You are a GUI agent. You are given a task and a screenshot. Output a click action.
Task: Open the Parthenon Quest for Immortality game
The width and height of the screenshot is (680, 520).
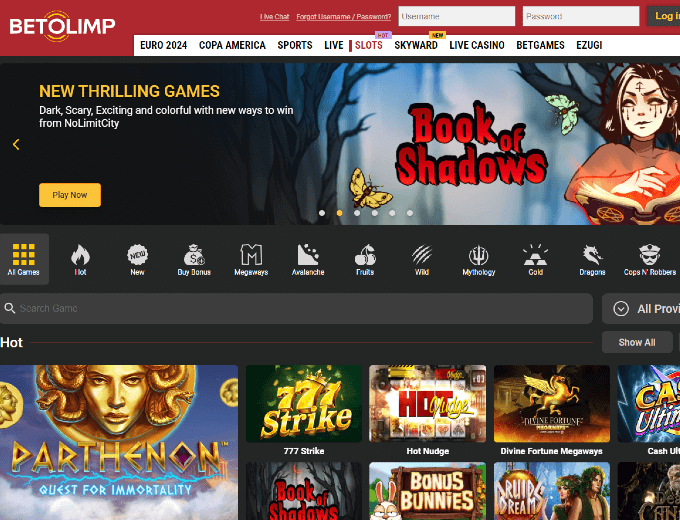pyautogui.click(x=119, y=442)
